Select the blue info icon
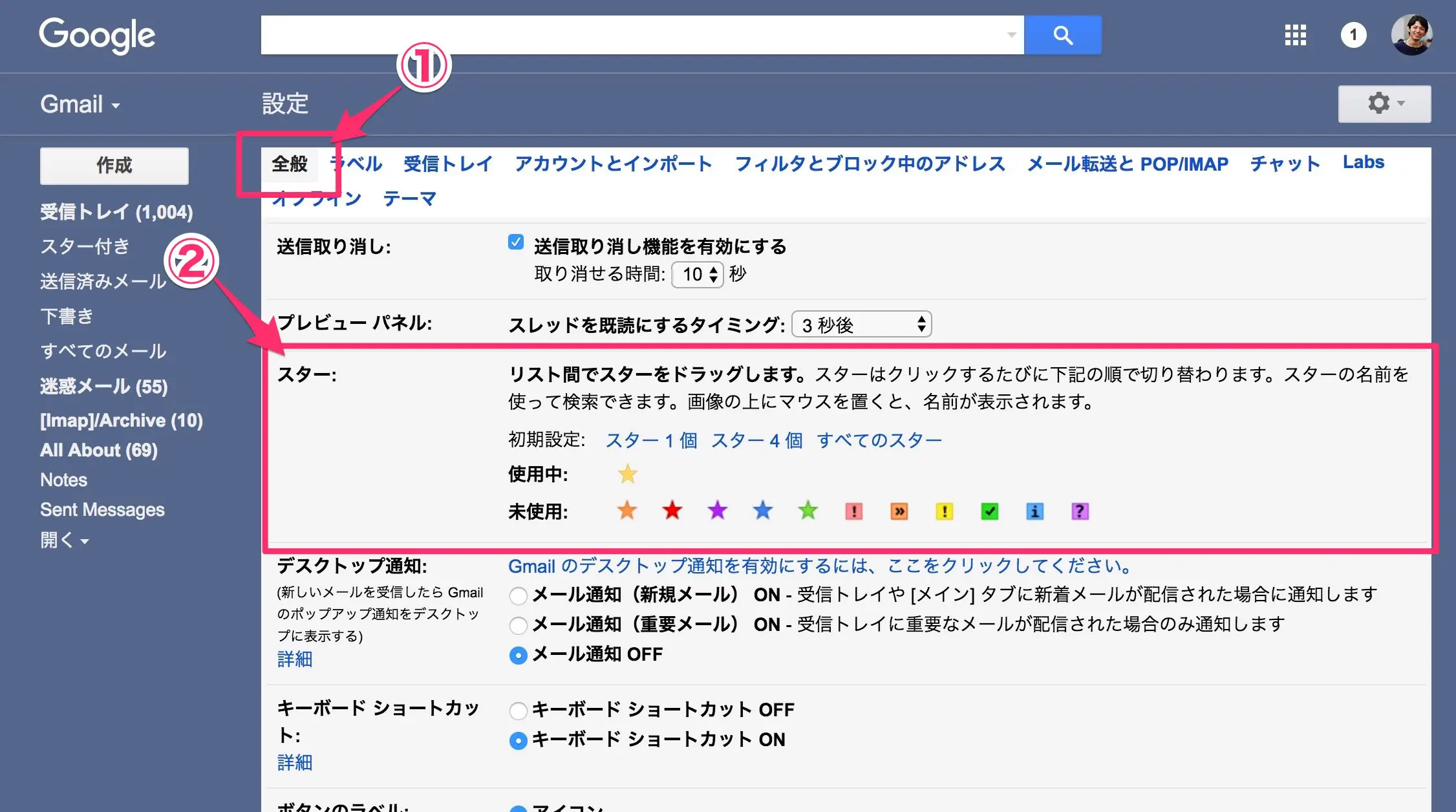 point(1035,511)
